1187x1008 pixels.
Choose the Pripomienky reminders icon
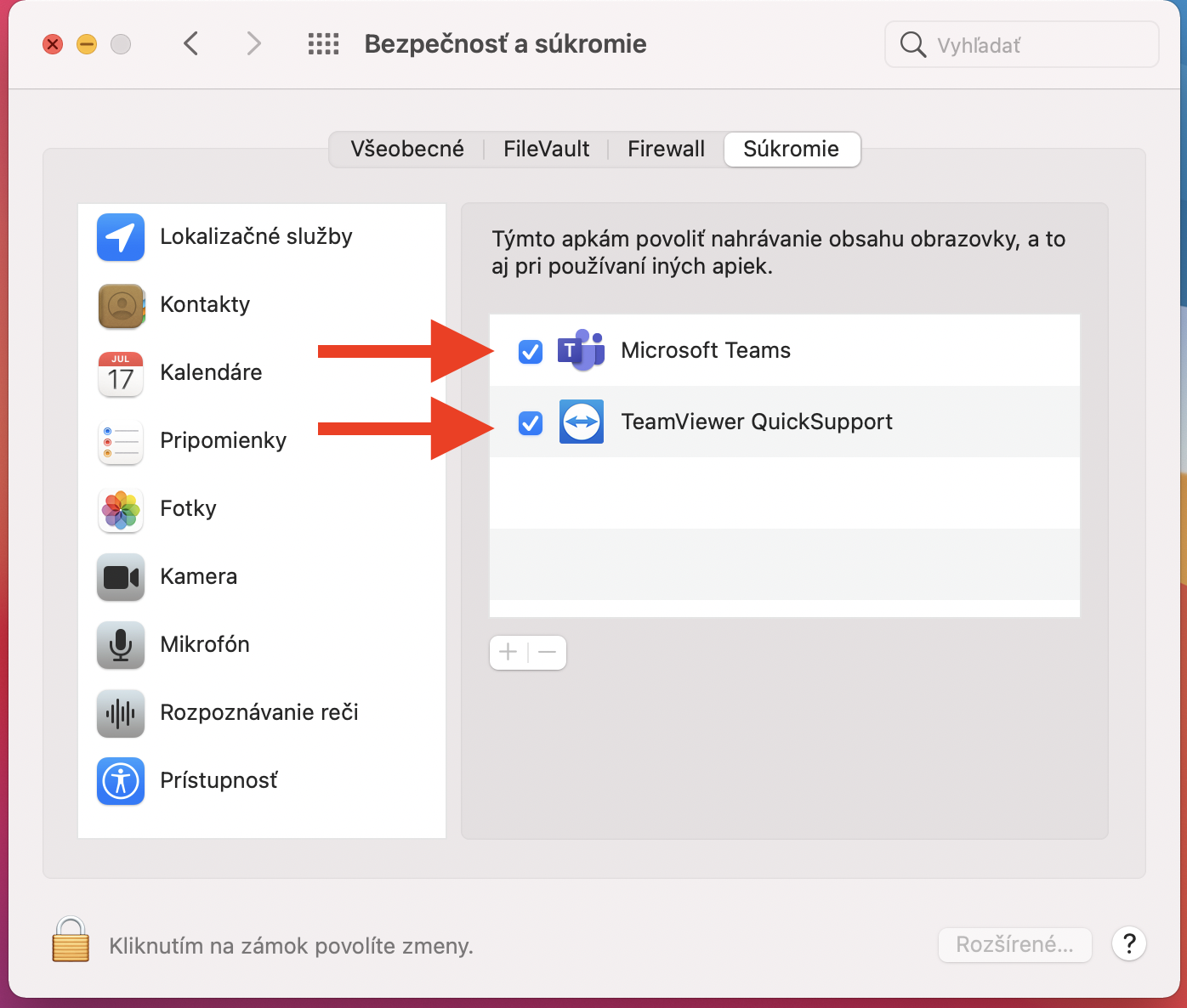(x=121, y=441)
